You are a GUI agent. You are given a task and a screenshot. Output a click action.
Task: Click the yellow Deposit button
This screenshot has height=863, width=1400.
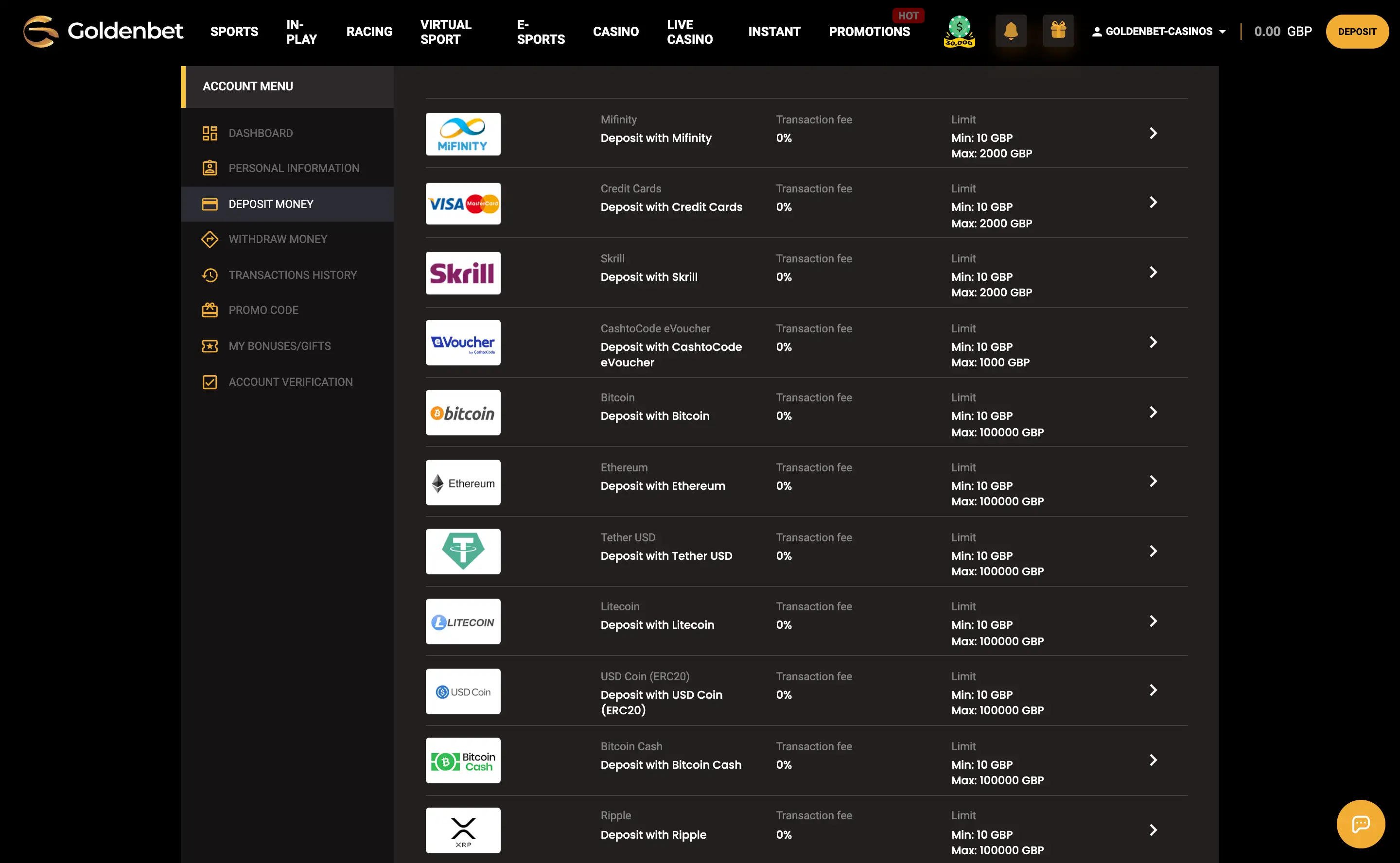pos(1357,32)
